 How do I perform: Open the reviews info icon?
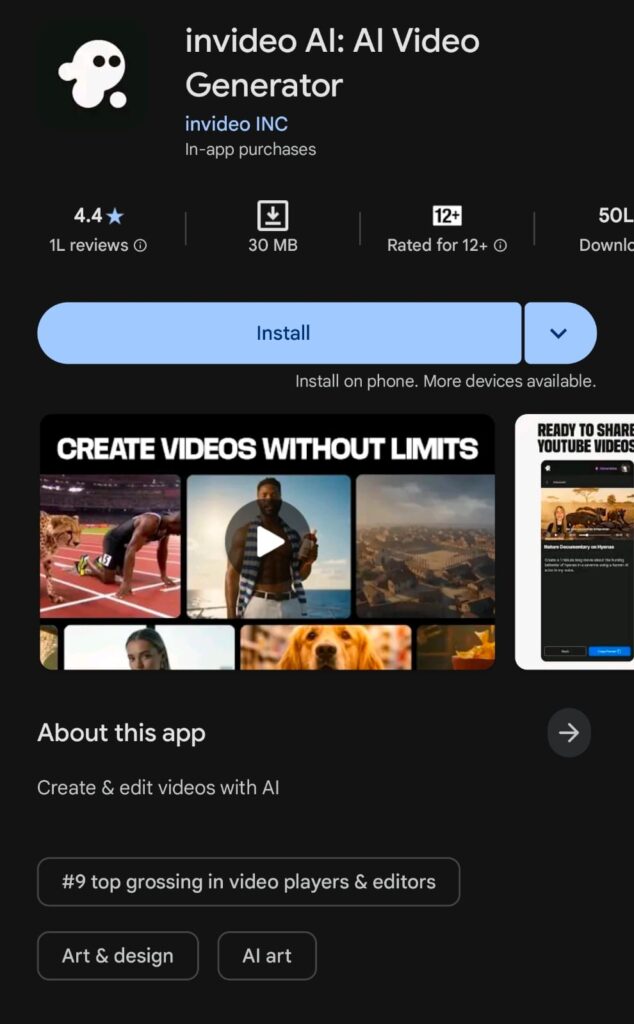click(x=140, y=246)
